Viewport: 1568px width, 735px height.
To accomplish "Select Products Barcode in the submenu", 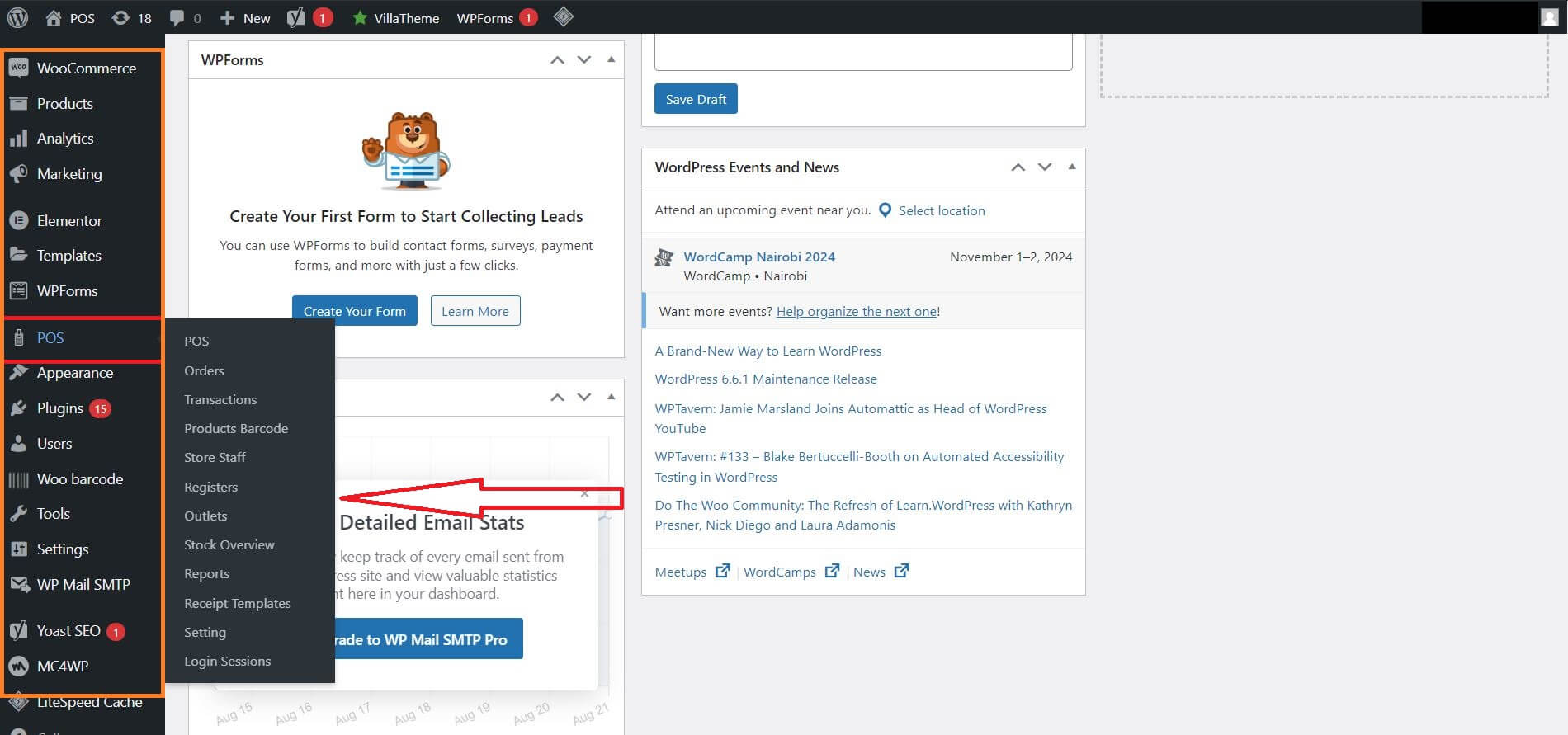I will click(x=236, y=428).
